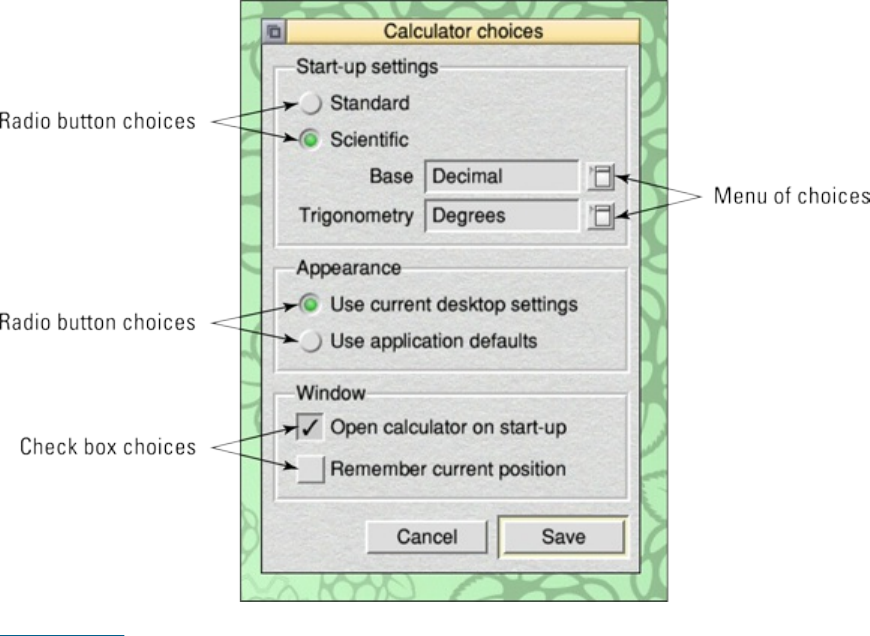Image resolution: width=870 pixels, height=636 pixels.
Task: Choose Use current desktop settings
Action: [x=312, y=303]
